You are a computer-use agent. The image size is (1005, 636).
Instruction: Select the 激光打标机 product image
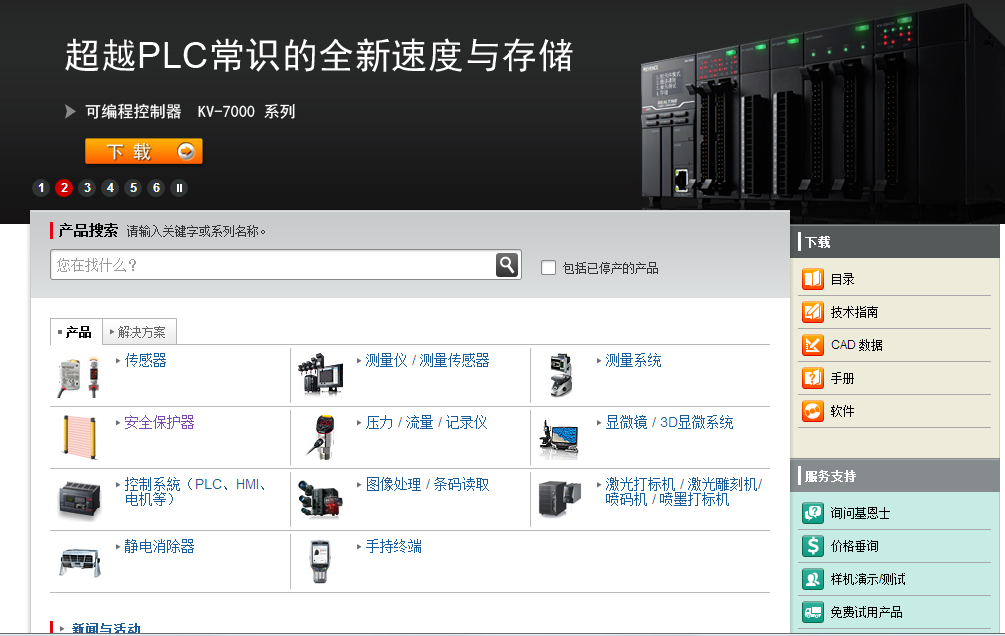[x=559, y=498]
